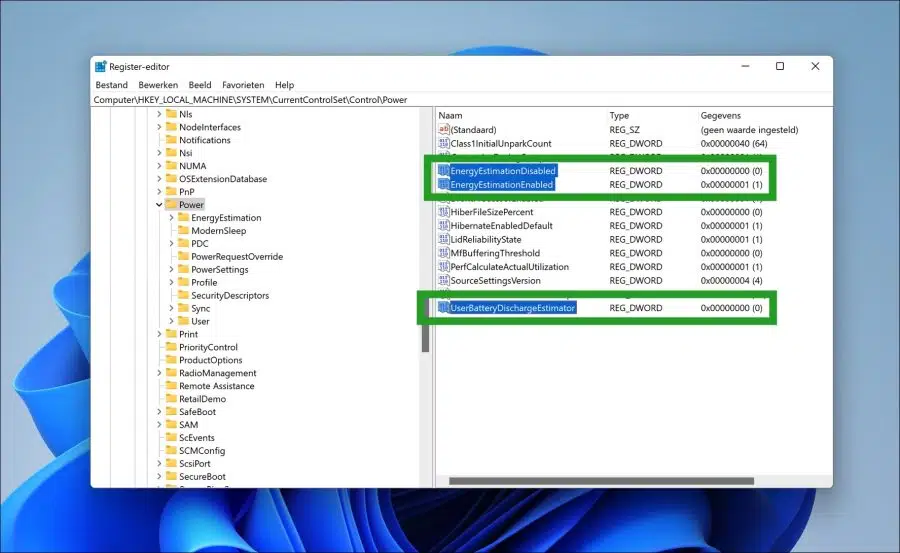Click the values pane horizontal scrollbar

point(601,481)
